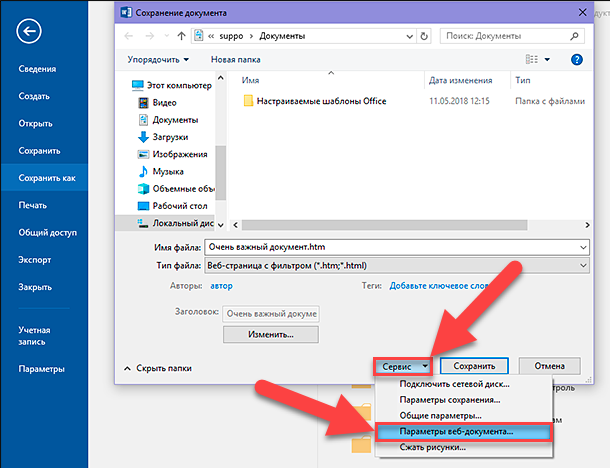The width and height of the screenshot is (610, 468).
Task: Click the forward navigation arrow in save dialog
Action: [149, 36]
